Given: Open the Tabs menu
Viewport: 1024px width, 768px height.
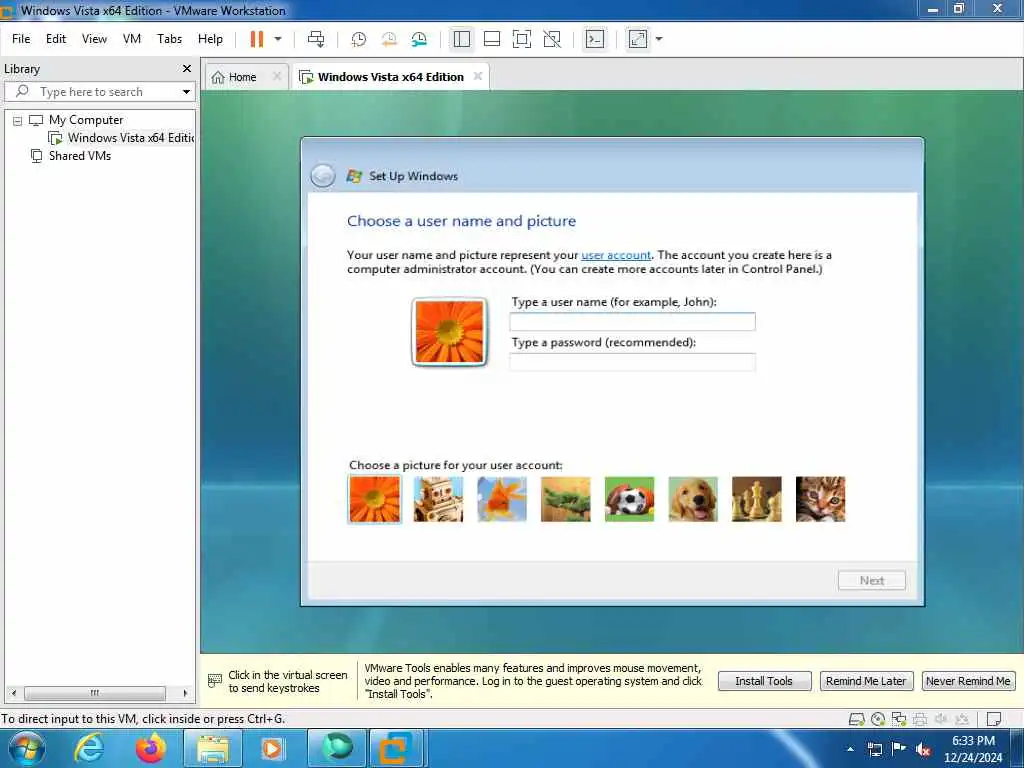Looking at the screenshot, I should [x=169, y=39].
